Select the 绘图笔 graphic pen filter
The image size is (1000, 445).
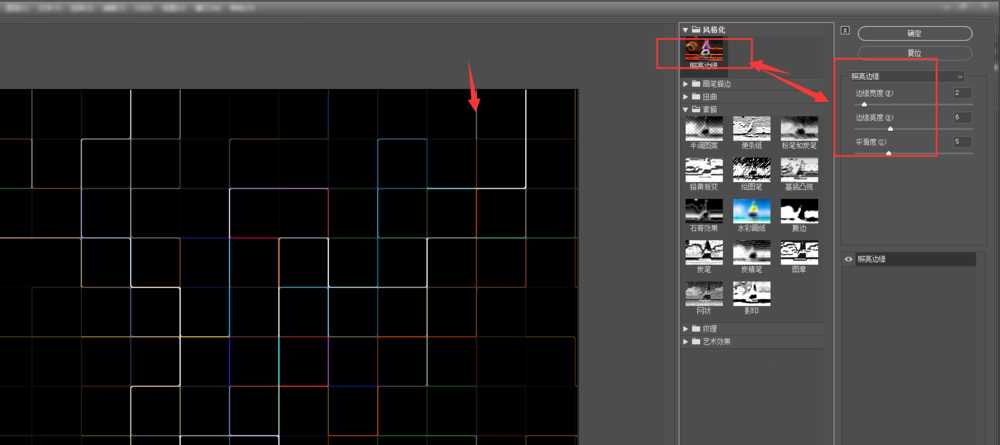tap(751, 168)
